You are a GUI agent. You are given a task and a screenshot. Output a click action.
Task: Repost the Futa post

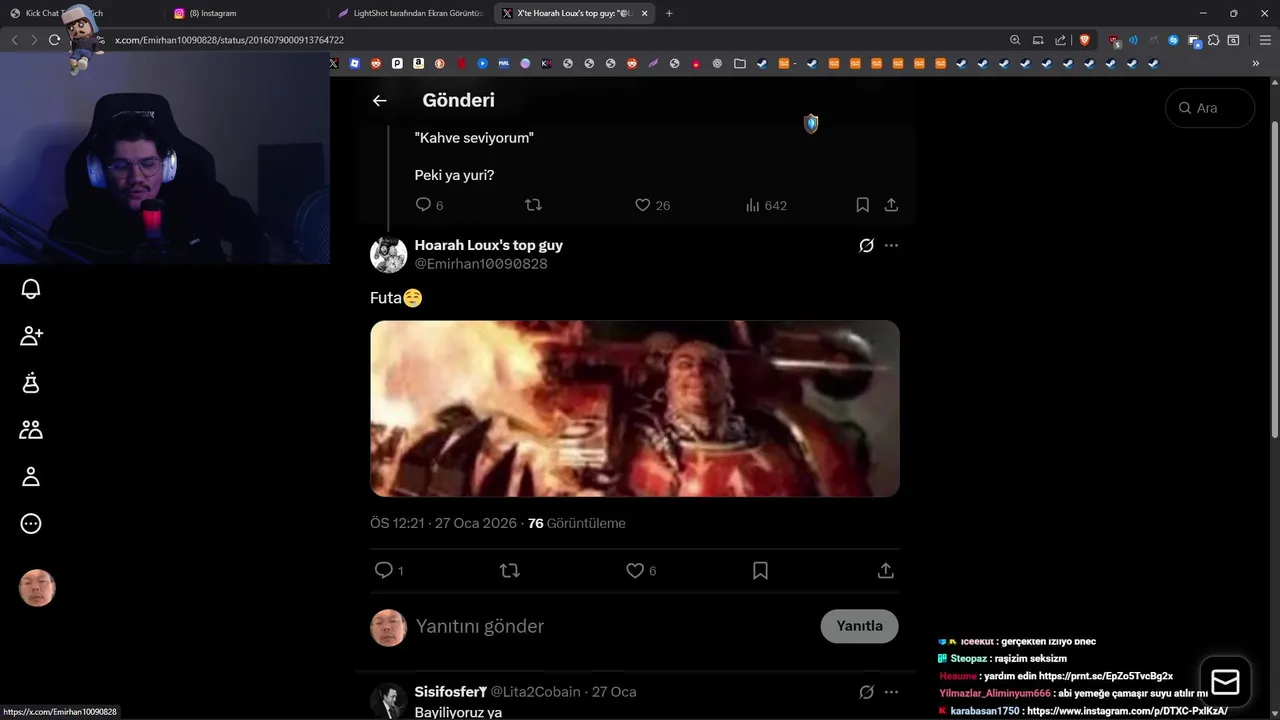coord(510,570)
